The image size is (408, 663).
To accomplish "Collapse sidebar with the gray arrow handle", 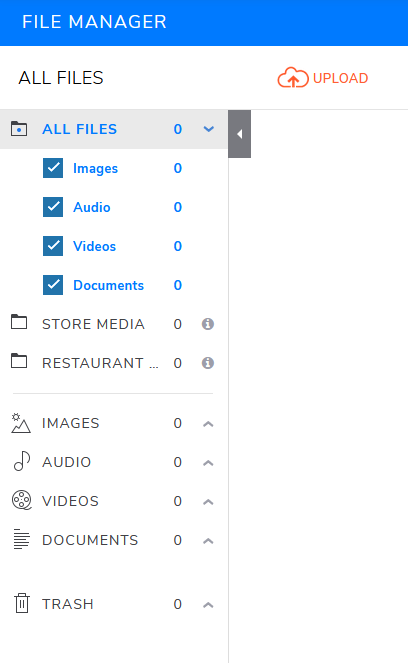I will [x=239, y=134].
